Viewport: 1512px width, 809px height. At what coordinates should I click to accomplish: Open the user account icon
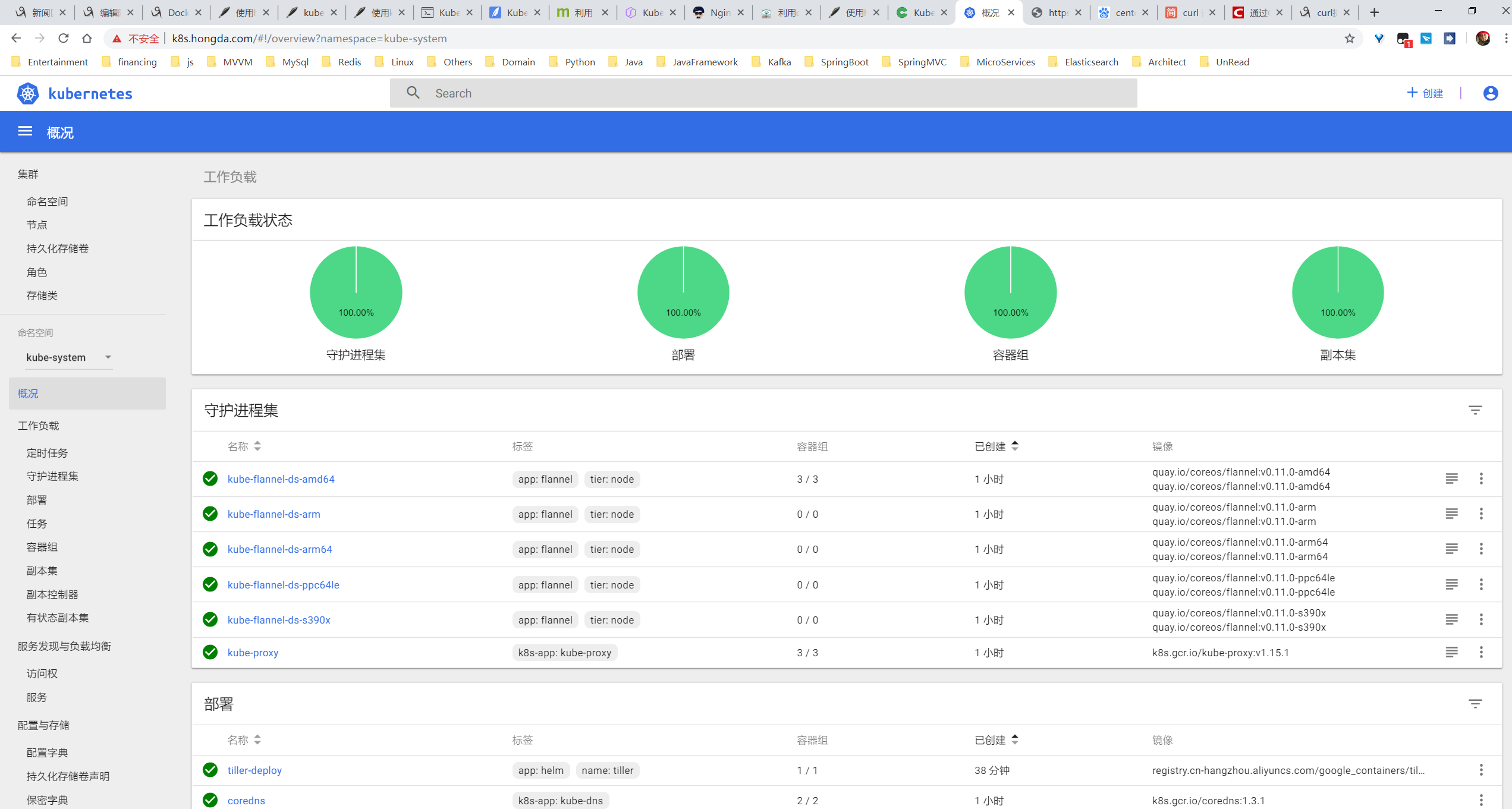click(1490, 93)
